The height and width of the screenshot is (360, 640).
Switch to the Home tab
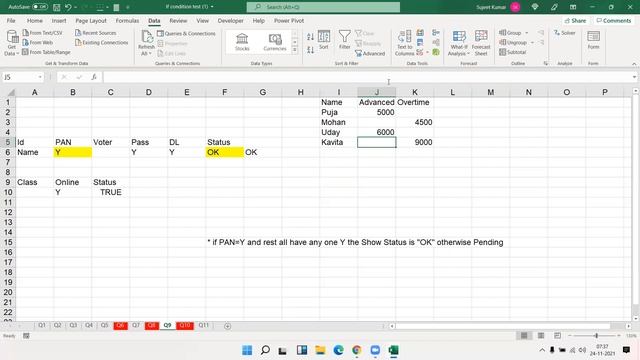[x=35, y=20]
